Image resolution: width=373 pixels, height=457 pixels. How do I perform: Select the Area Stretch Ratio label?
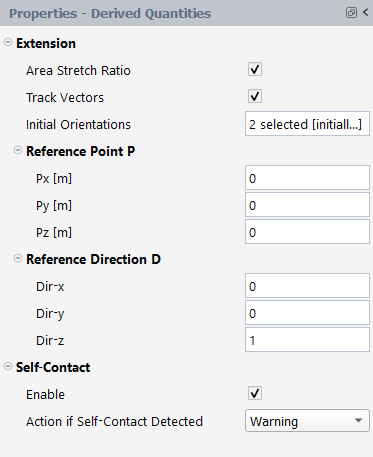point(78,71)
